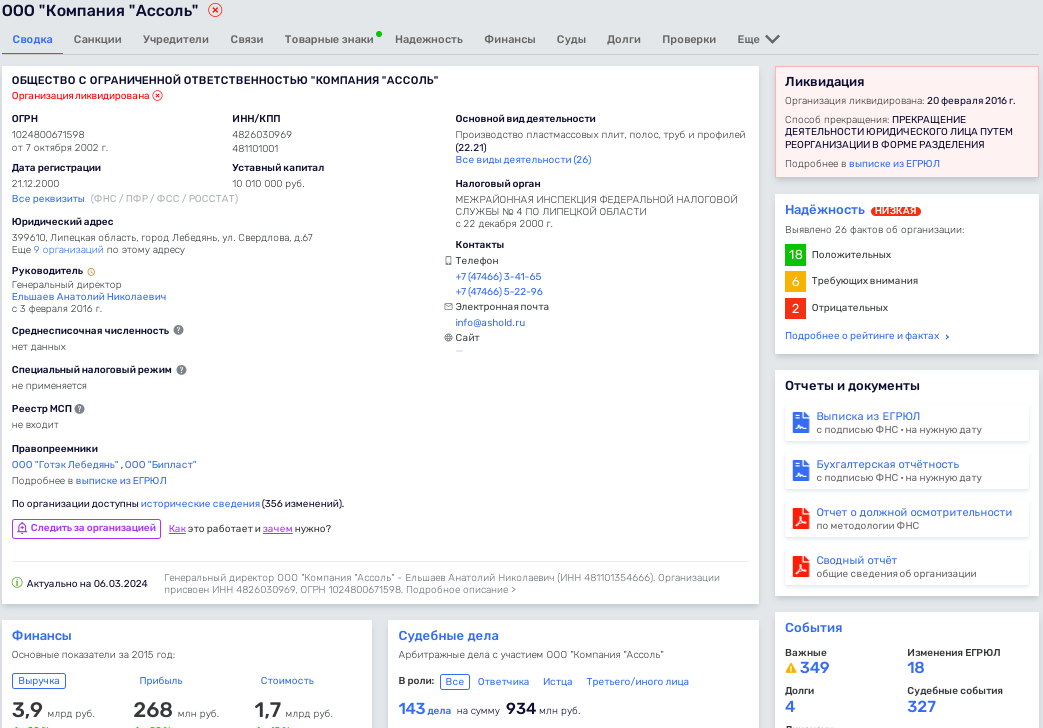Image resolution: width=1043 pixels, height=728 pixels.
Task: Click PDF icon of Отчет о должной осмотрительности
Action: click(800, 518)
